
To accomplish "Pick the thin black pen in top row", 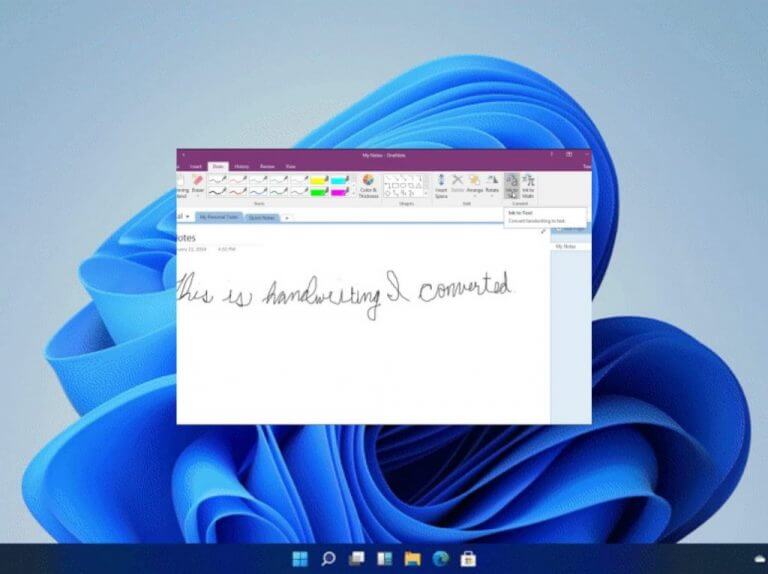I will point(217,180).
